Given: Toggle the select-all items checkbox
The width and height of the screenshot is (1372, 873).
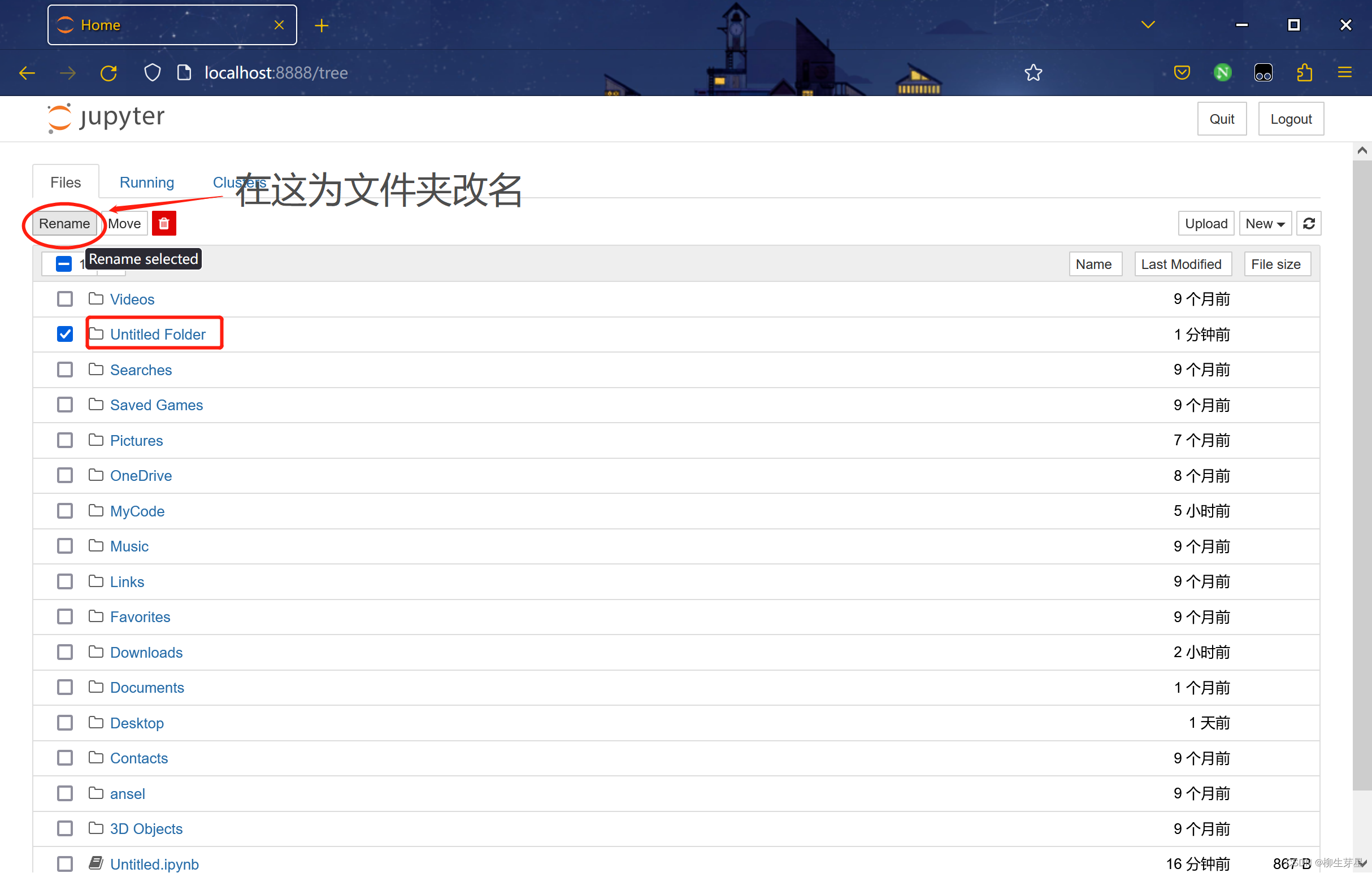Looking at the screenshot, I should point(63,264).
